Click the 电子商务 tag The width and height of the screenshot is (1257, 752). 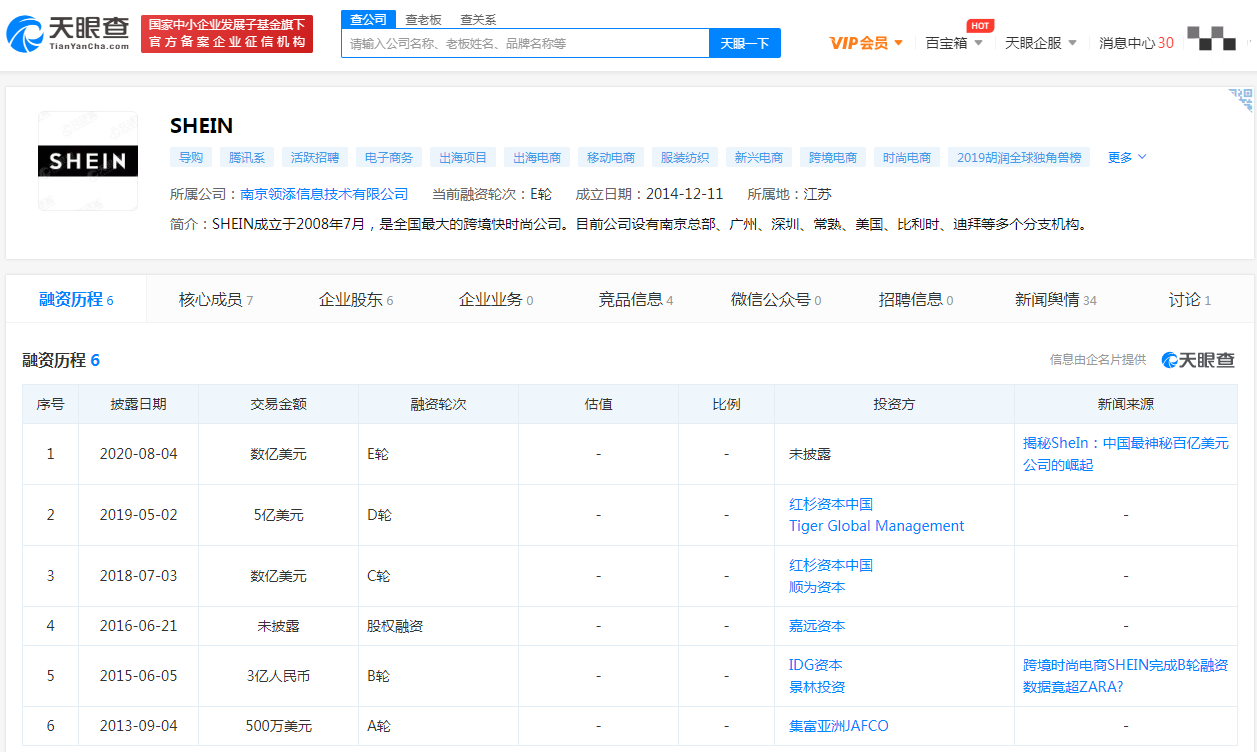click(x=389, y=157)
